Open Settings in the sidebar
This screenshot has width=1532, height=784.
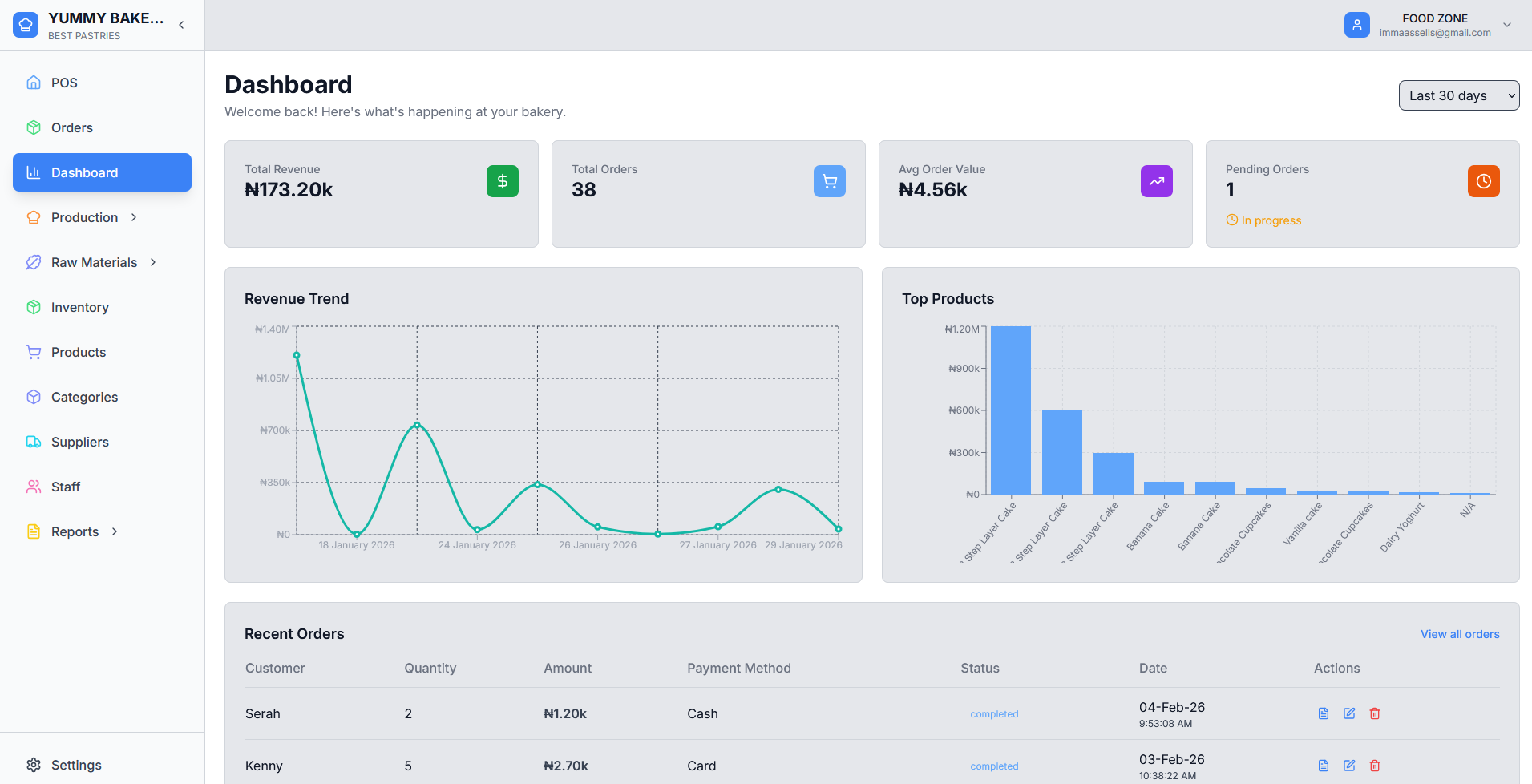tap(76, 765)
